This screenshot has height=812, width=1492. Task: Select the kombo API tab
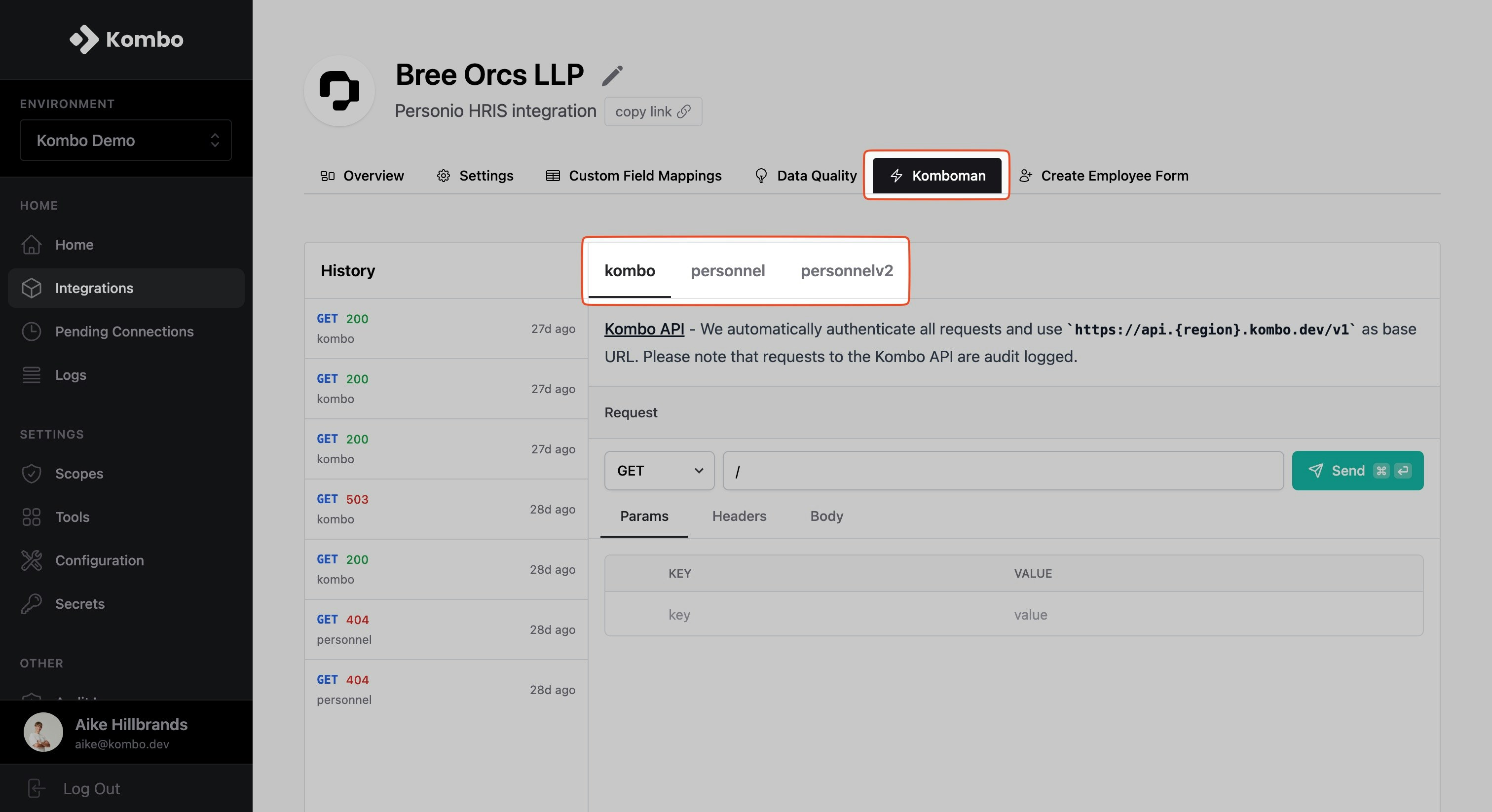[x=630, y=271]
